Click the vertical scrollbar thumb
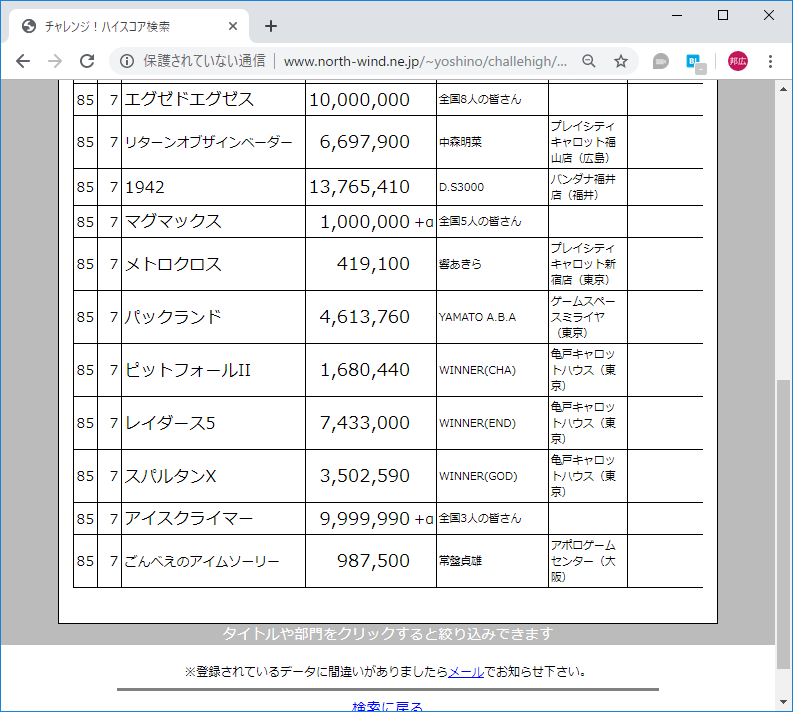The height and width of the screenshot is (712, 793). pos(783,524)
